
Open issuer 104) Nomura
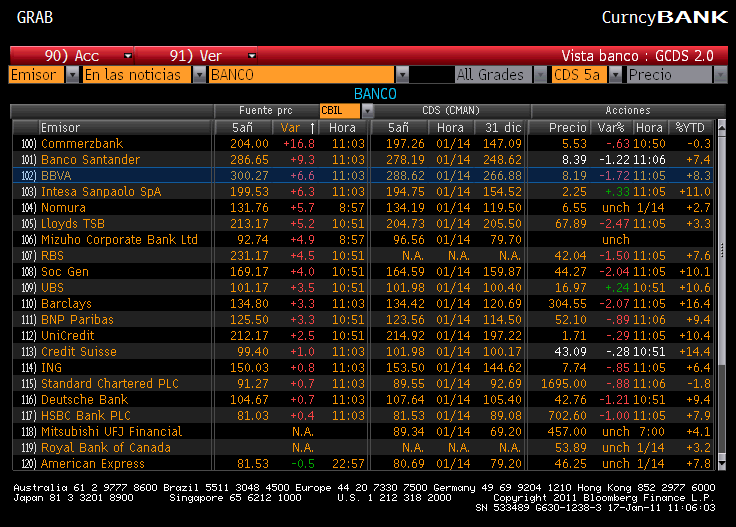63,207
